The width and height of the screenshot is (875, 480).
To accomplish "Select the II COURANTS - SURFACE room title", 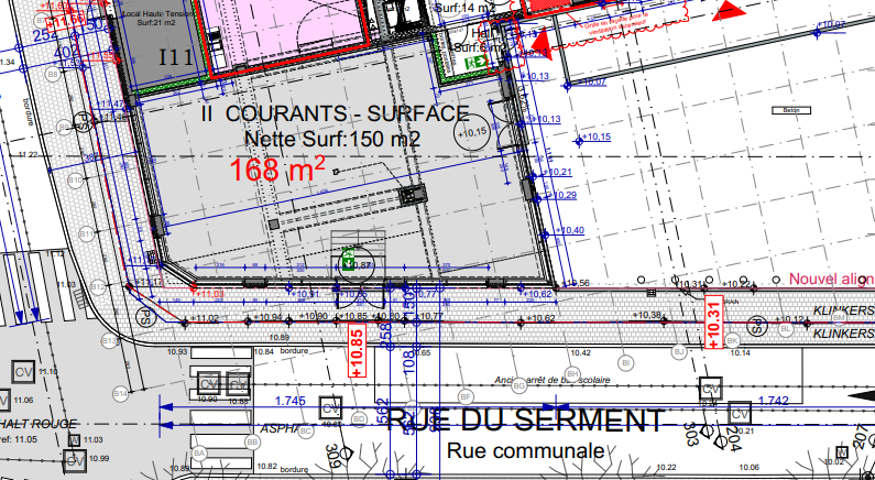I will coord(334,113).
